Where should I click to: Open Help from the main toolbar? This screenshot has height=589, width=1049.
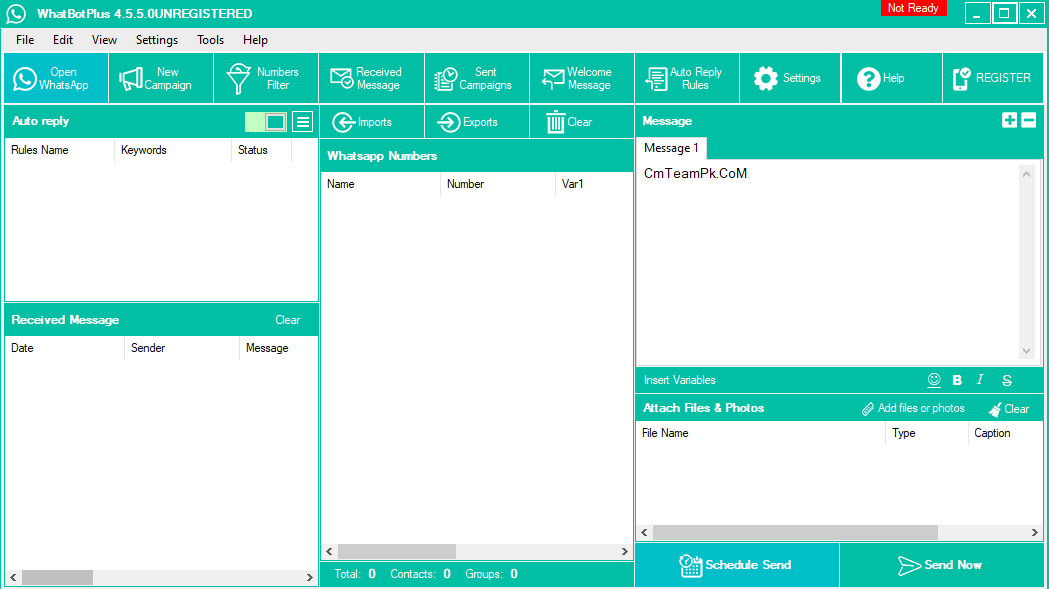click(891, 78)
